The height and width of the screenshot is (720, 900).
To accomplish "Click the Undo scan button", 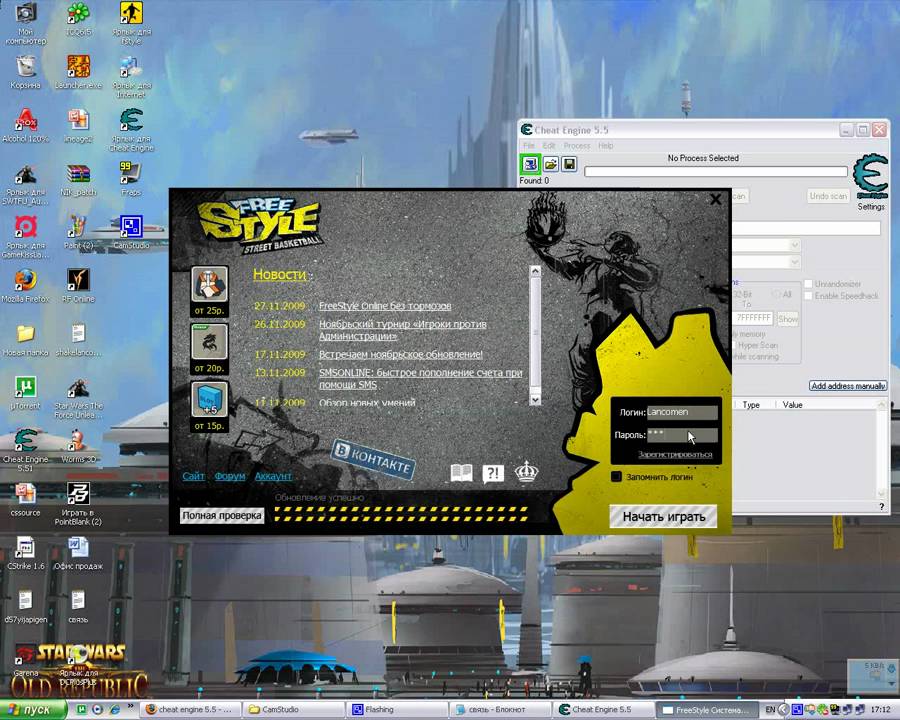I will pyautogui.click(x=828, y=196).
